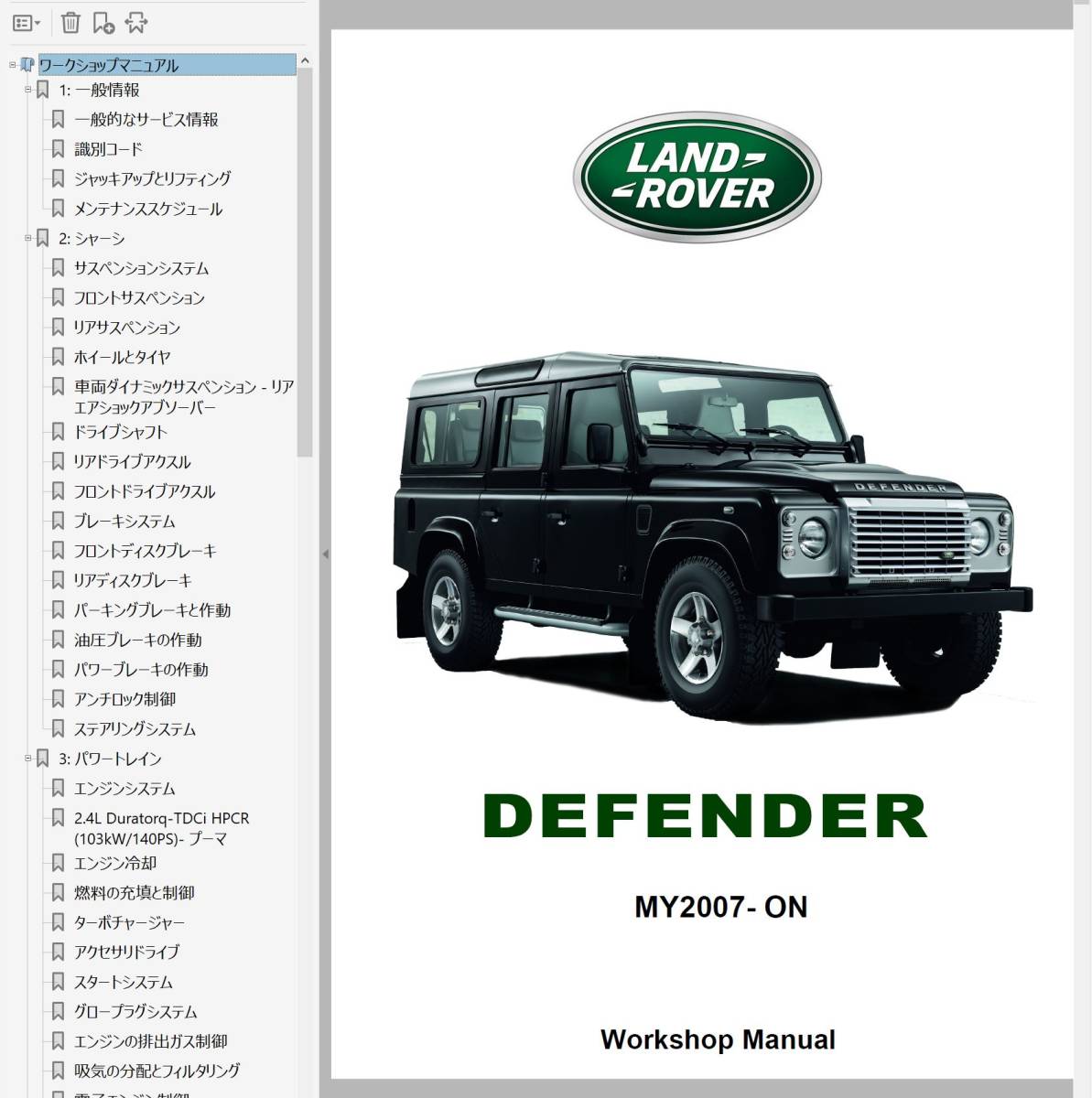Jump to フロントディスクブレーキ
The height and width of the screenshot is (1098, 1092).
[x=146, y=551]
